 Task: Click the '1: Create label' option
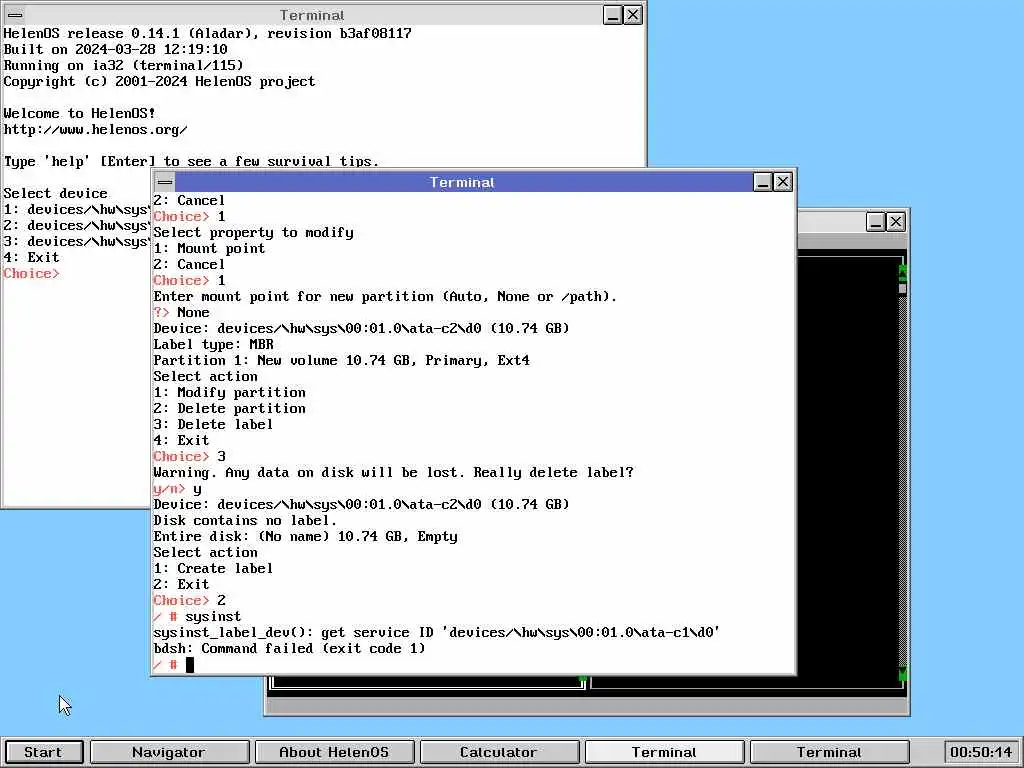(x=213, y=569)
